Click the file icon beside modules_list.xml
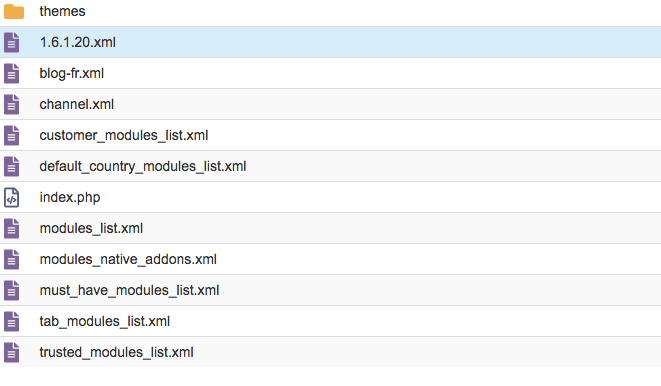Viewport: 661px width, 386px height. [12, 228]
